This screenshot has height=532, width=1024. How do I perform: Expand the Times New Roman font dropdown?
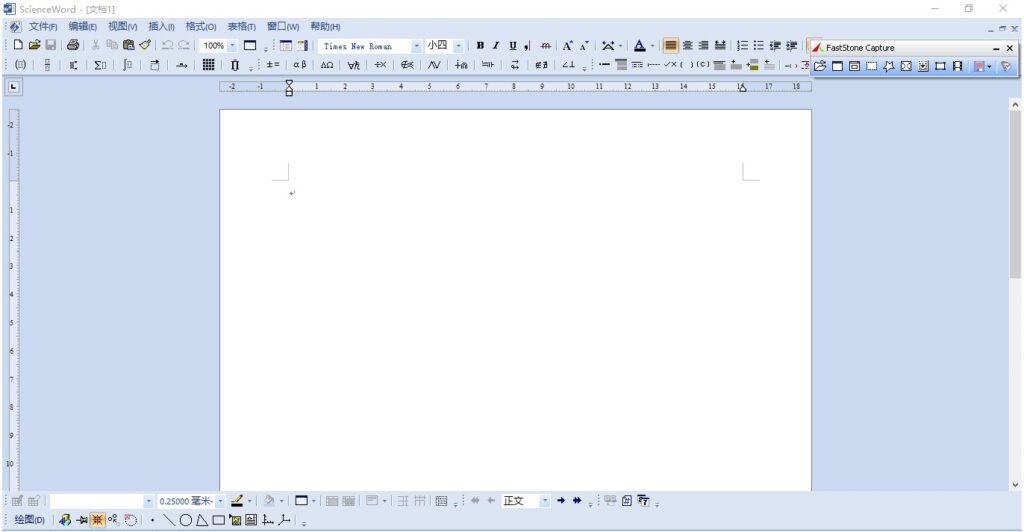point(417,46)
